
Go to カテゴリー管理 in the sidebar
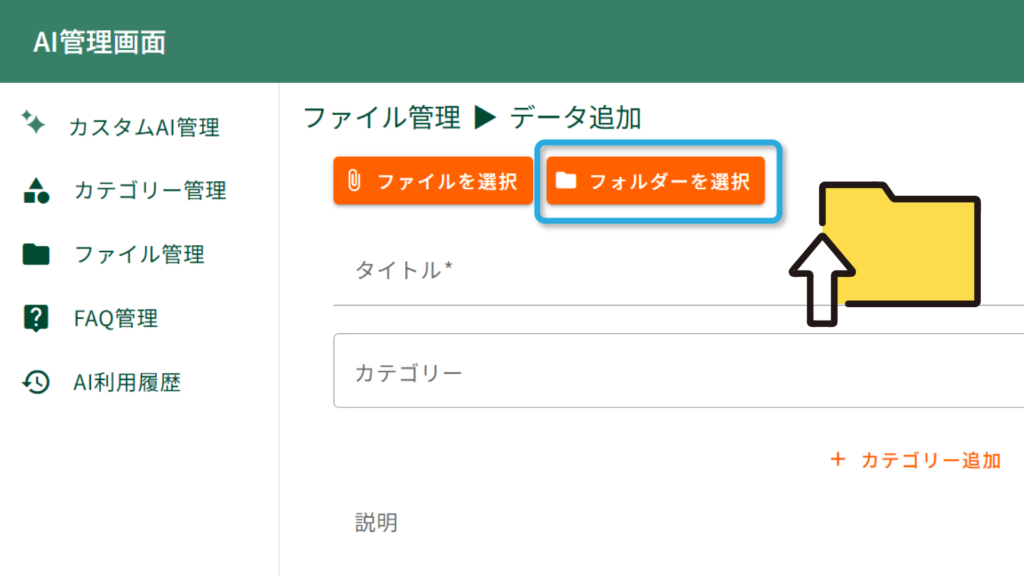(x=150, y=190)
